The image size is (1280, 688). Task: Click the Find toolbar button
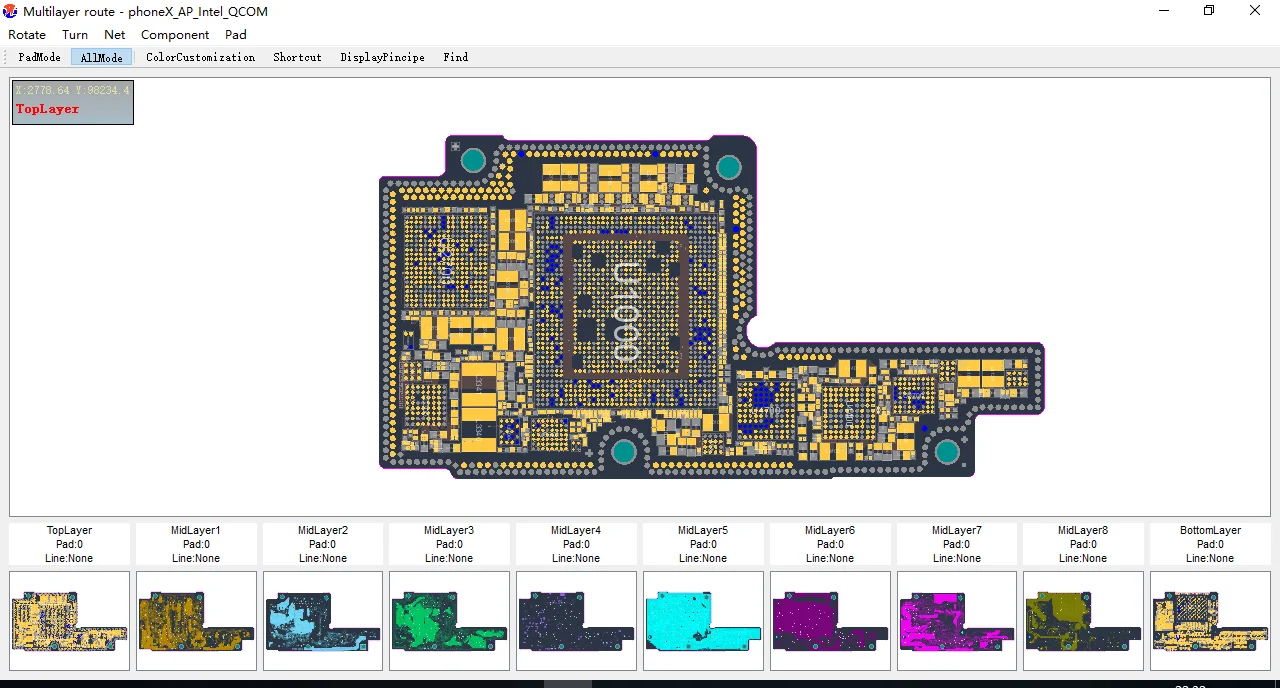455,57
